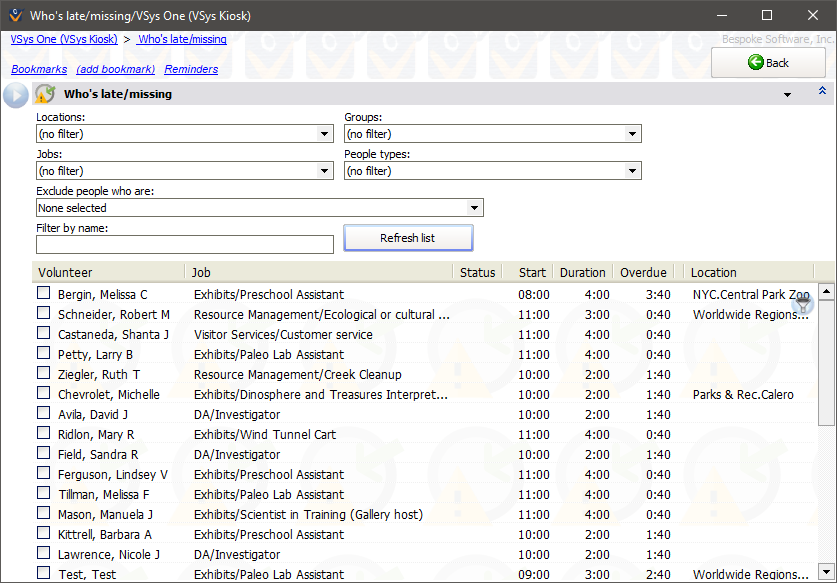Screen dimensions: 837x583
Task: Select the Chevrolet, Michelle checkbox
Action: point(44,394)
